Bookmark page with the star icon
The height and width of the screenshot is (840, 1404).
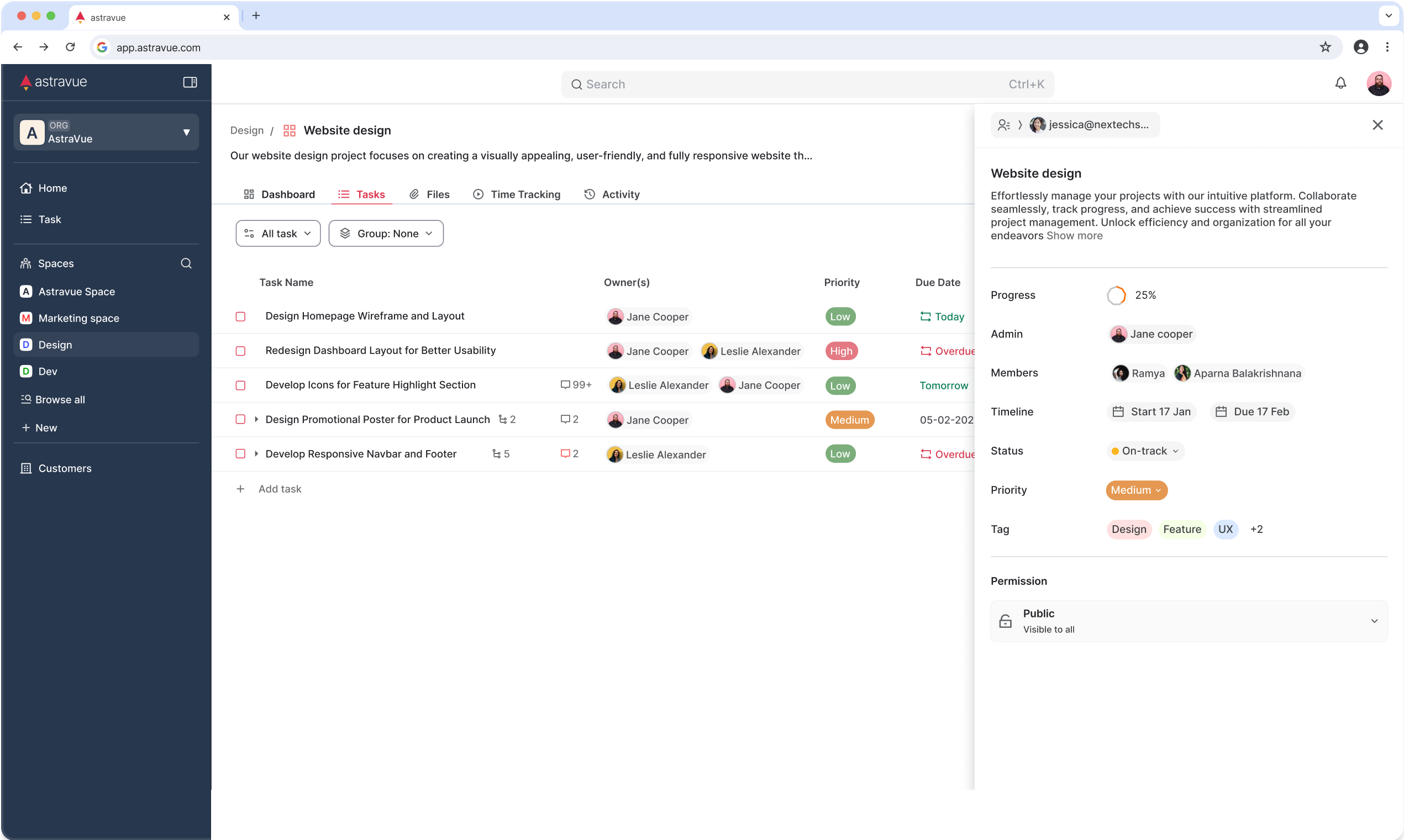[x=1325, y=47]
